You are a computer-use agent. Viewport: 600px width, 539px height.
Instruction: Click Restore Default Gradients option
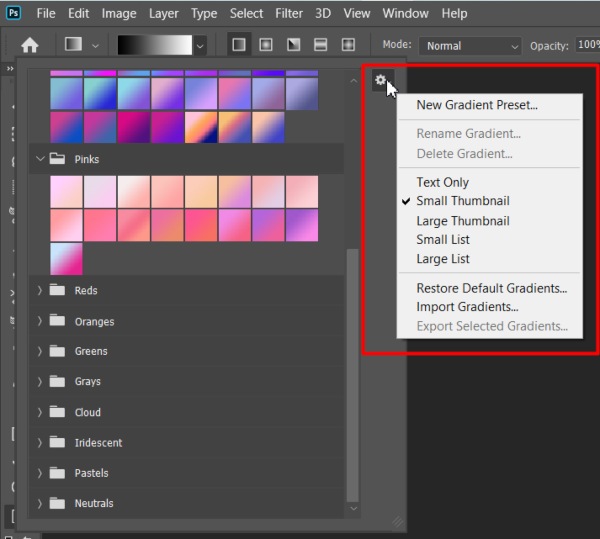pos(491,288)
